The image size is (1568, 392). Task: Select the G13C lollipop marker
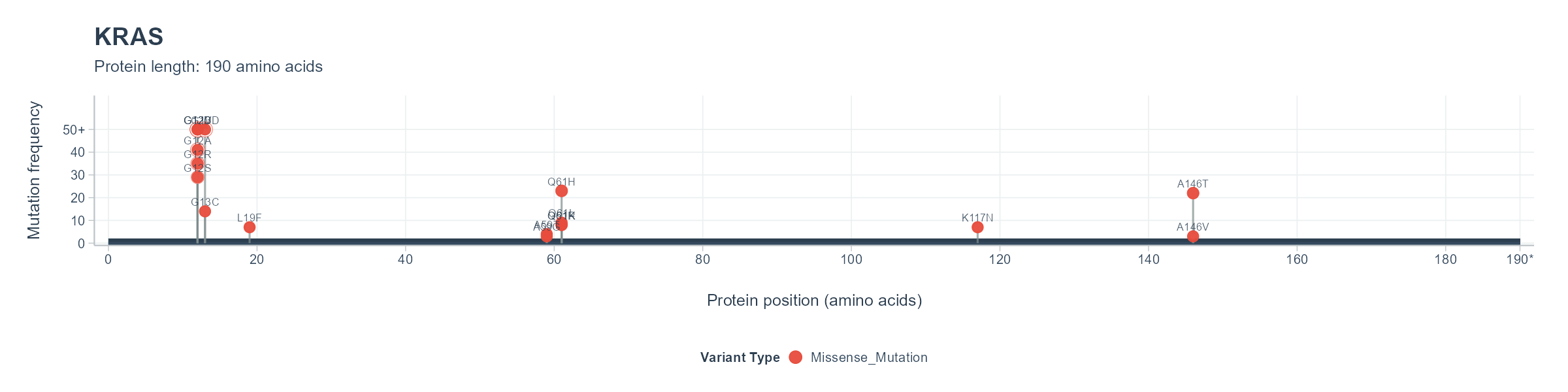(x=205, y=211)
